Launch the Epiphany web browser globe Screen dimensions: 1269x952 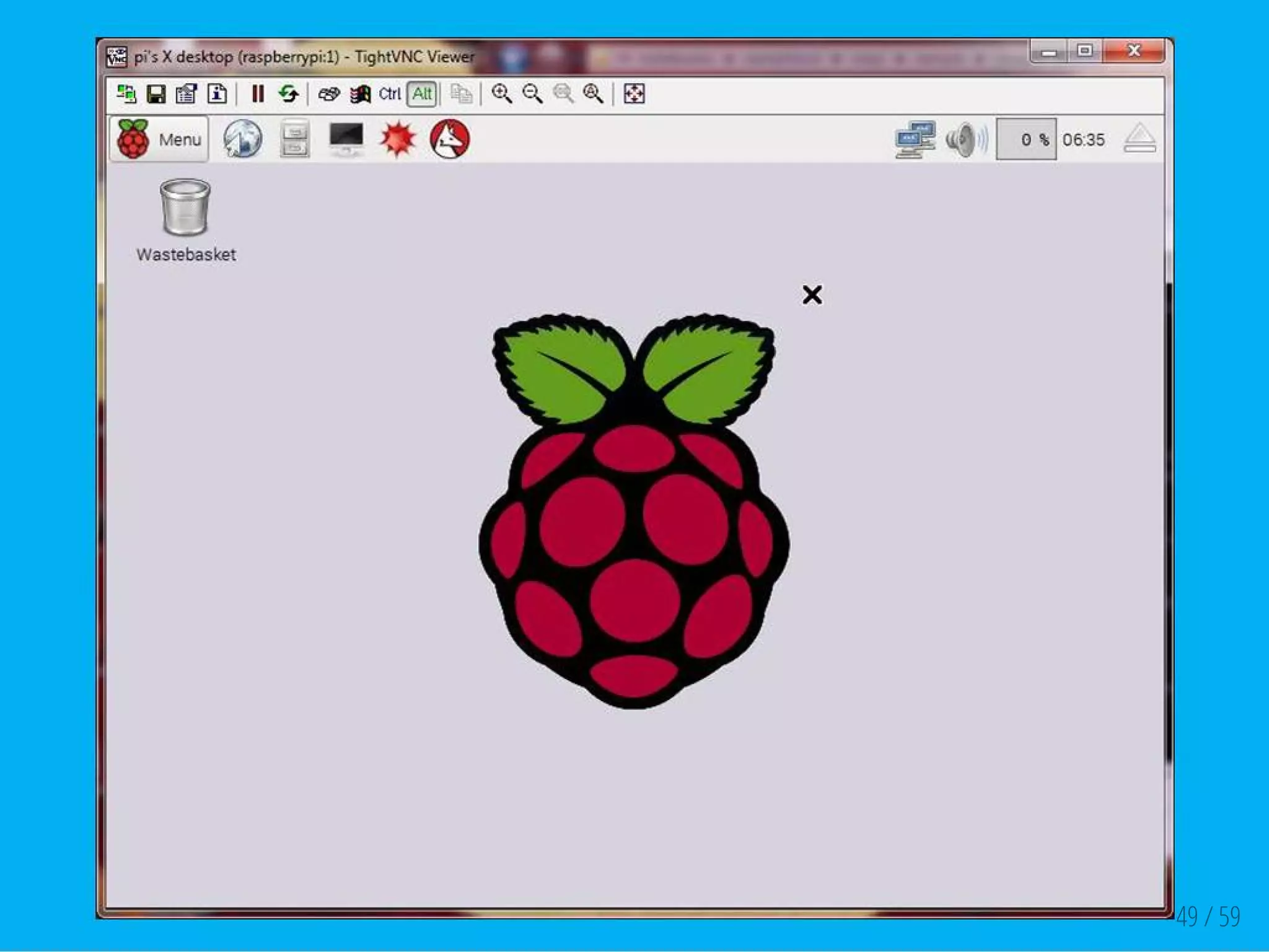pyautogui.click(x=242, y=139)
